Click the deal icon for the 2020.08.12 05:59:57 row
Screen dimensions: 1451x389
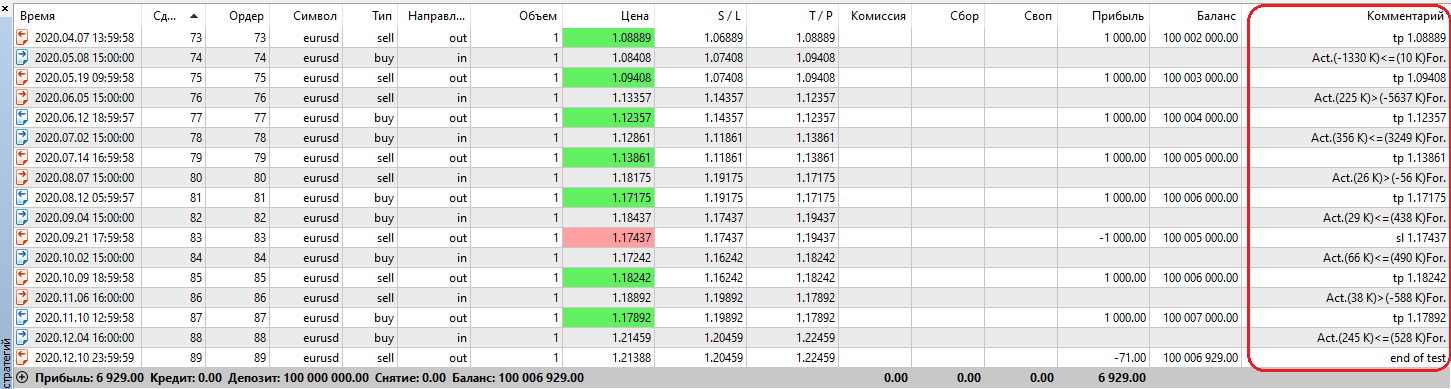23,197
